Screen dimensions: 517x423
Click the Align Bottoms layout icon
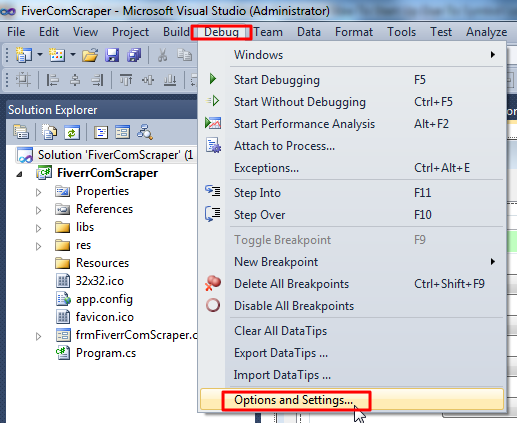pos(170,80)
